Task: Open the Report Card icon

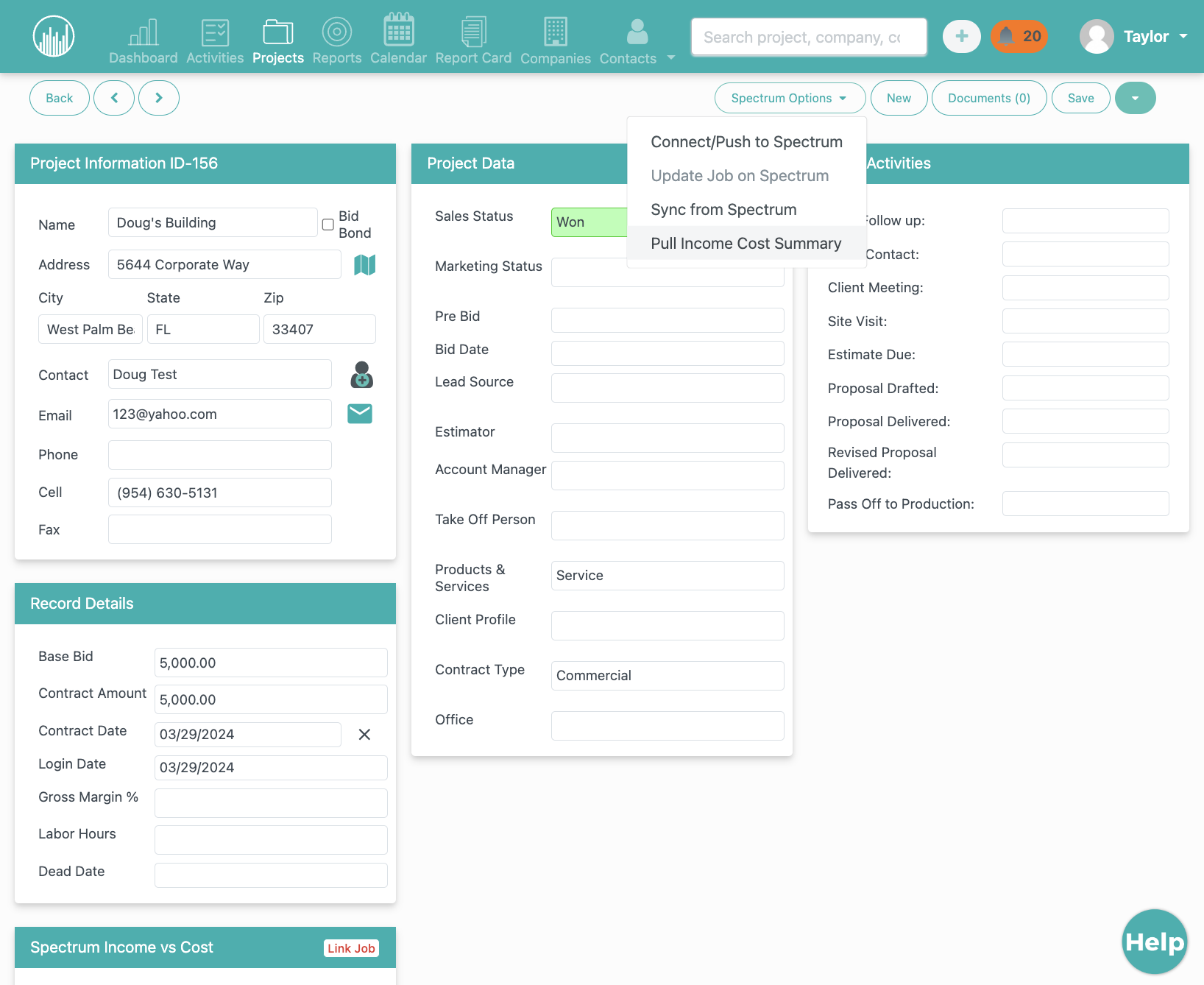Action: pyautogui.click(x=473, y=32)
